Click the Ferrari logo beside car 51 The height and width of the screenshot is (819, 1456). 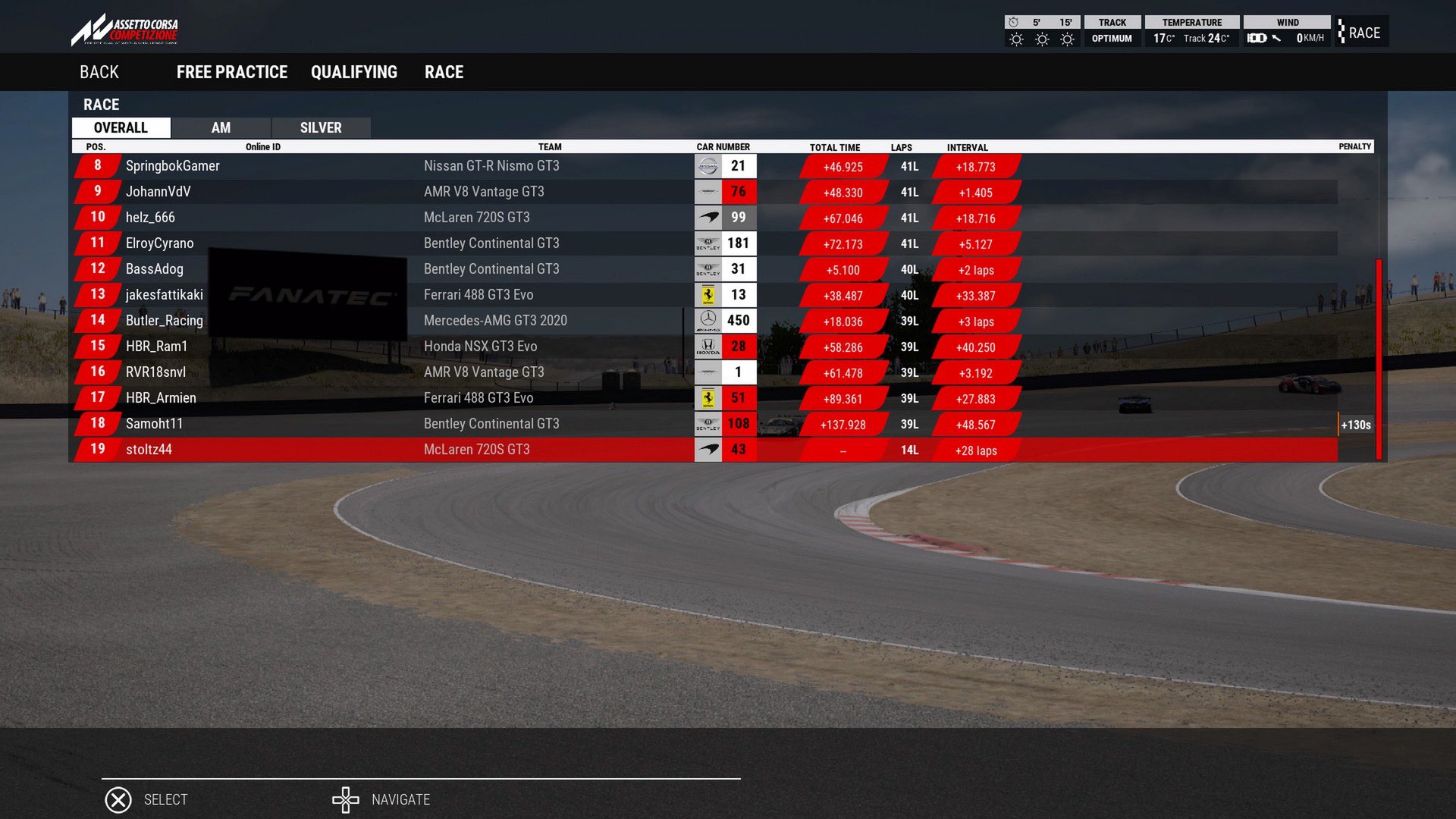[708, 398]
